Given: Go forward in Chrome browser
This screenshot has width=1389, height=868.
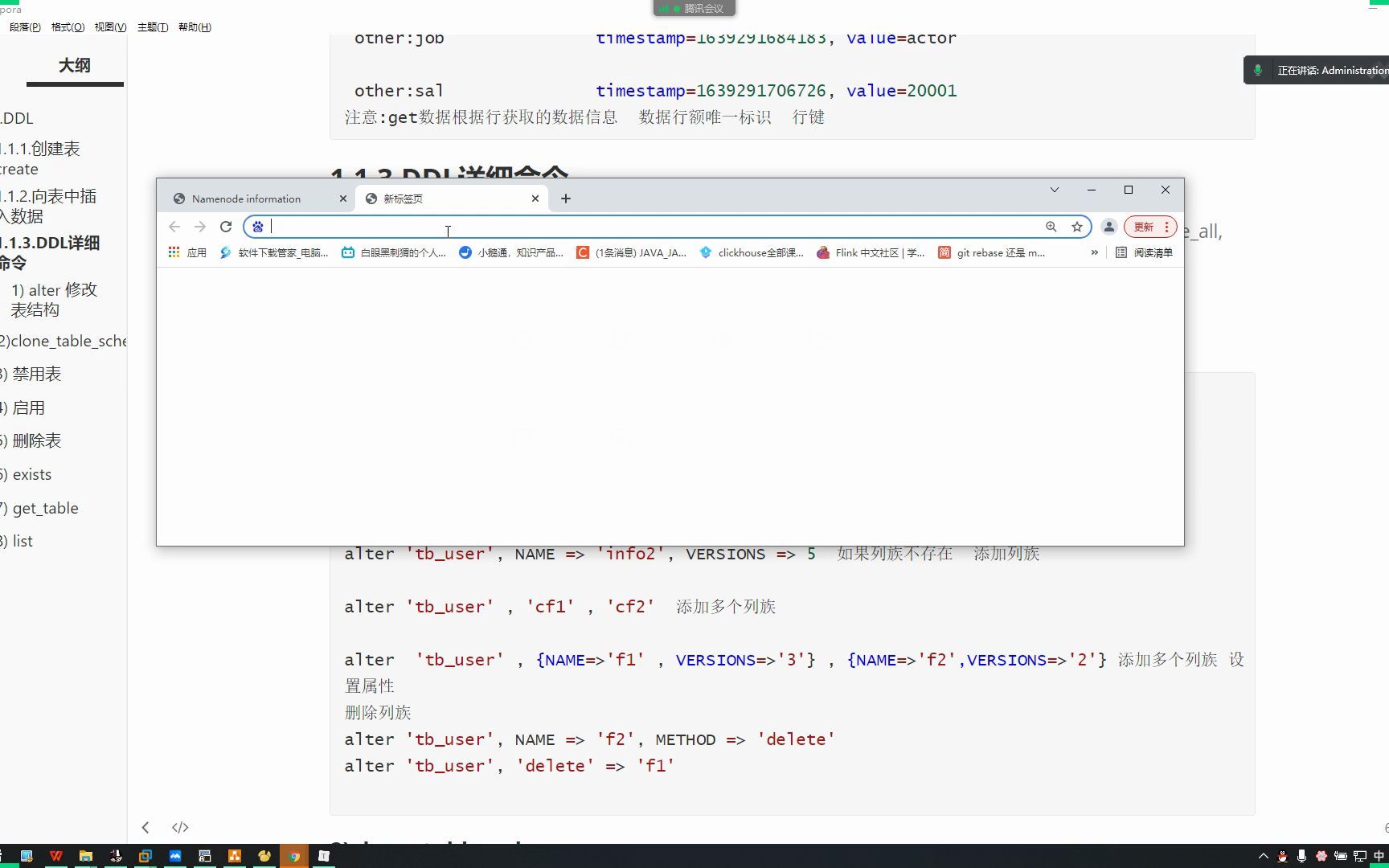Looking at the screenshot, I should 200,227.
